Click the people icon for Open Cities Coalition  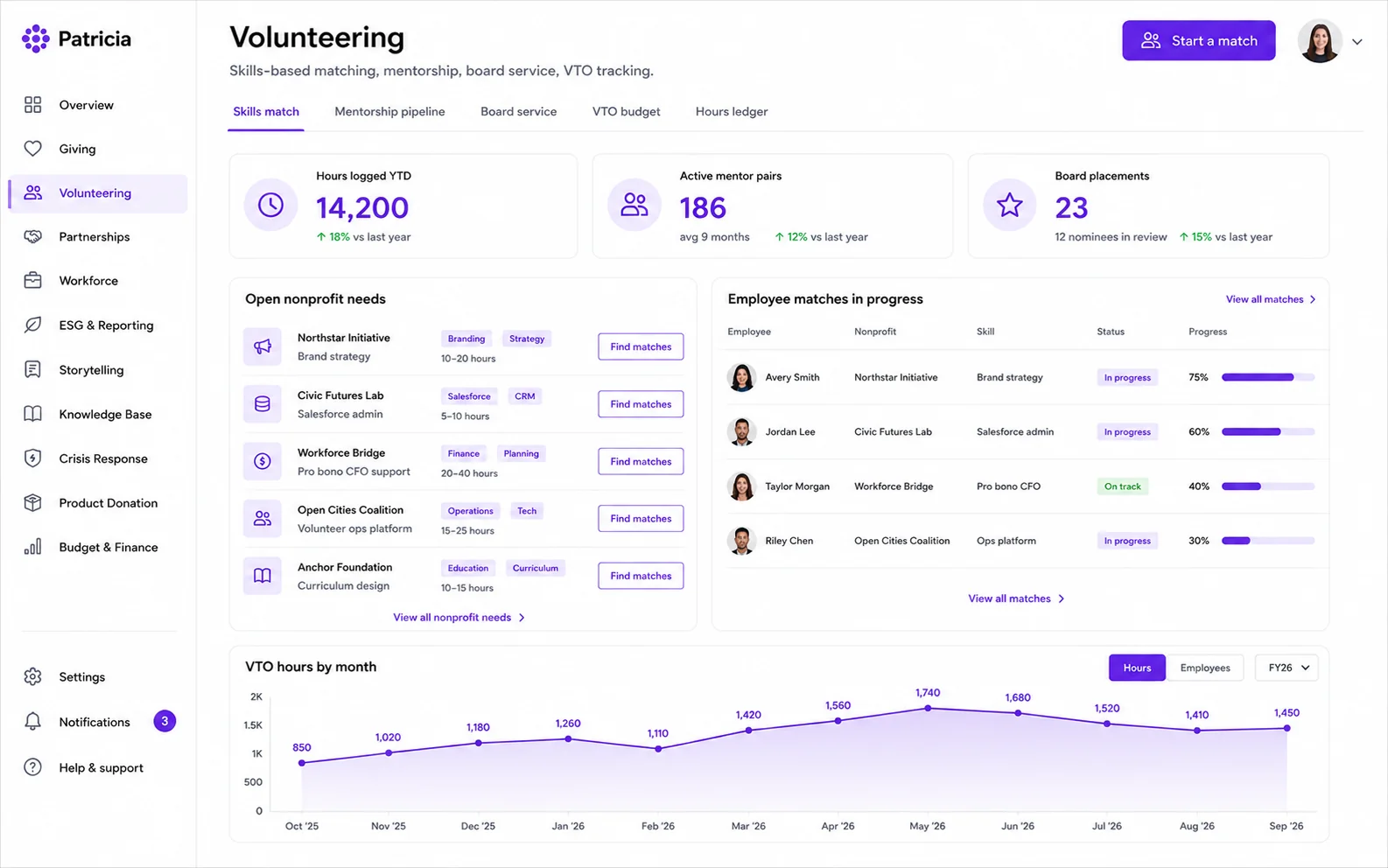263,519
